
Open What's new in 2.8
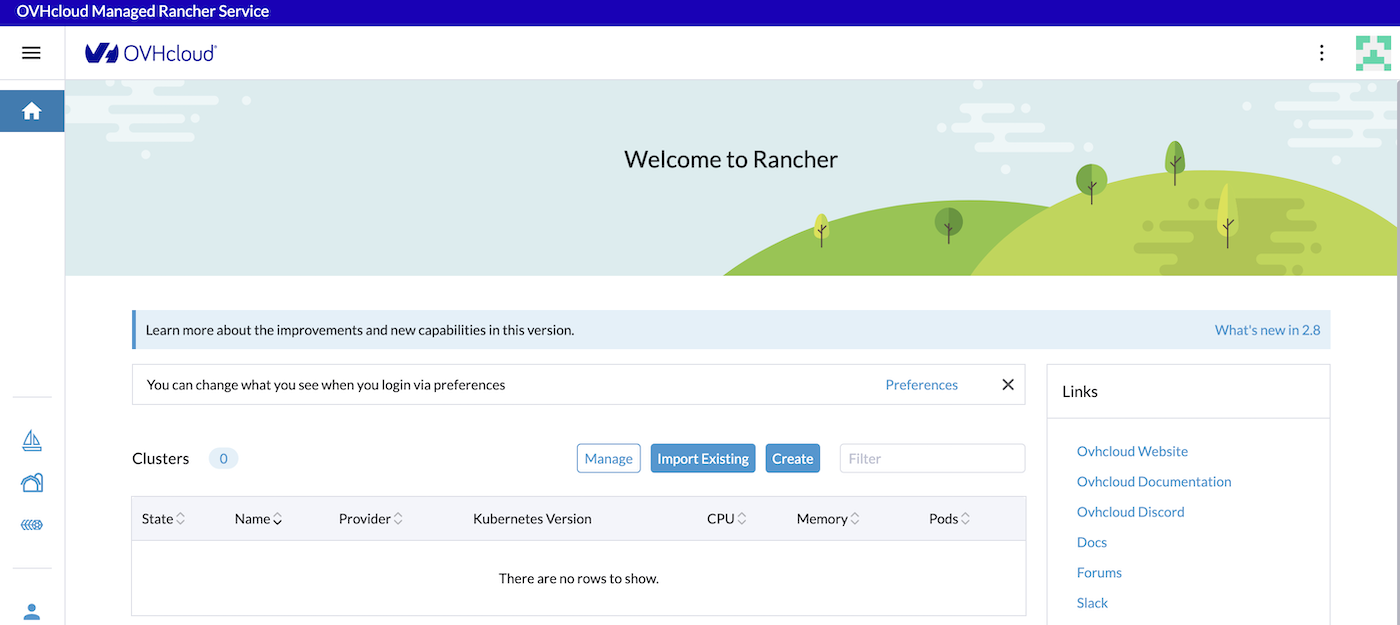(1267, 329)
